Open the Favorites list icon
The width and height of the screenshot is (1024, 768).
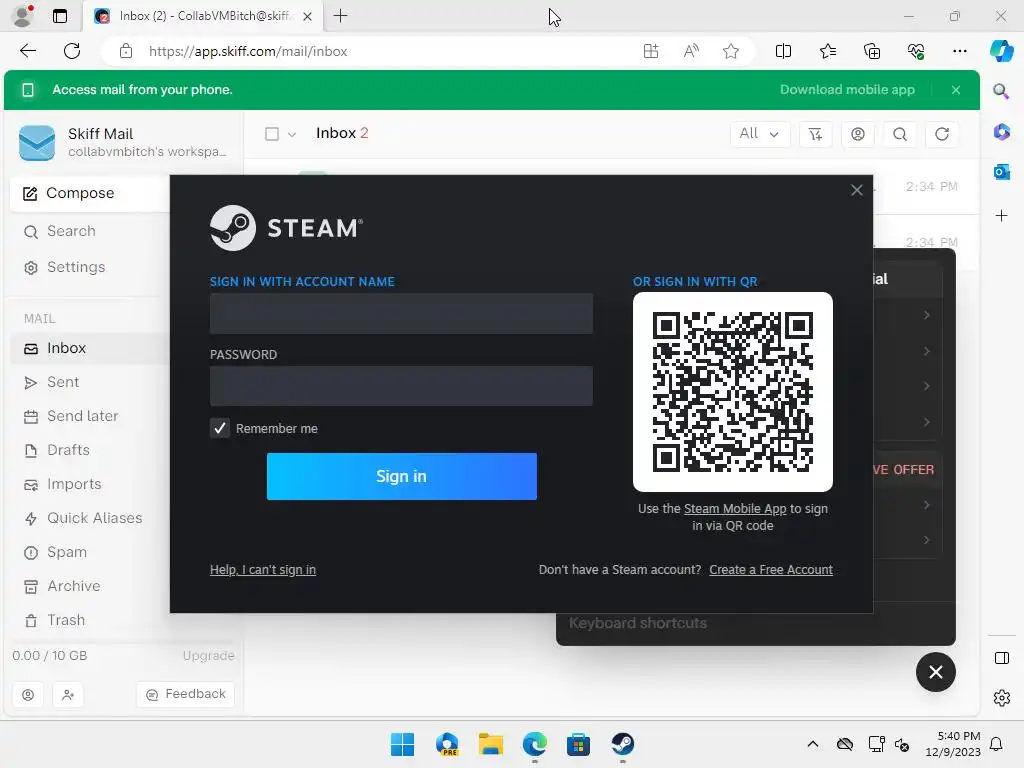(827, 51)
